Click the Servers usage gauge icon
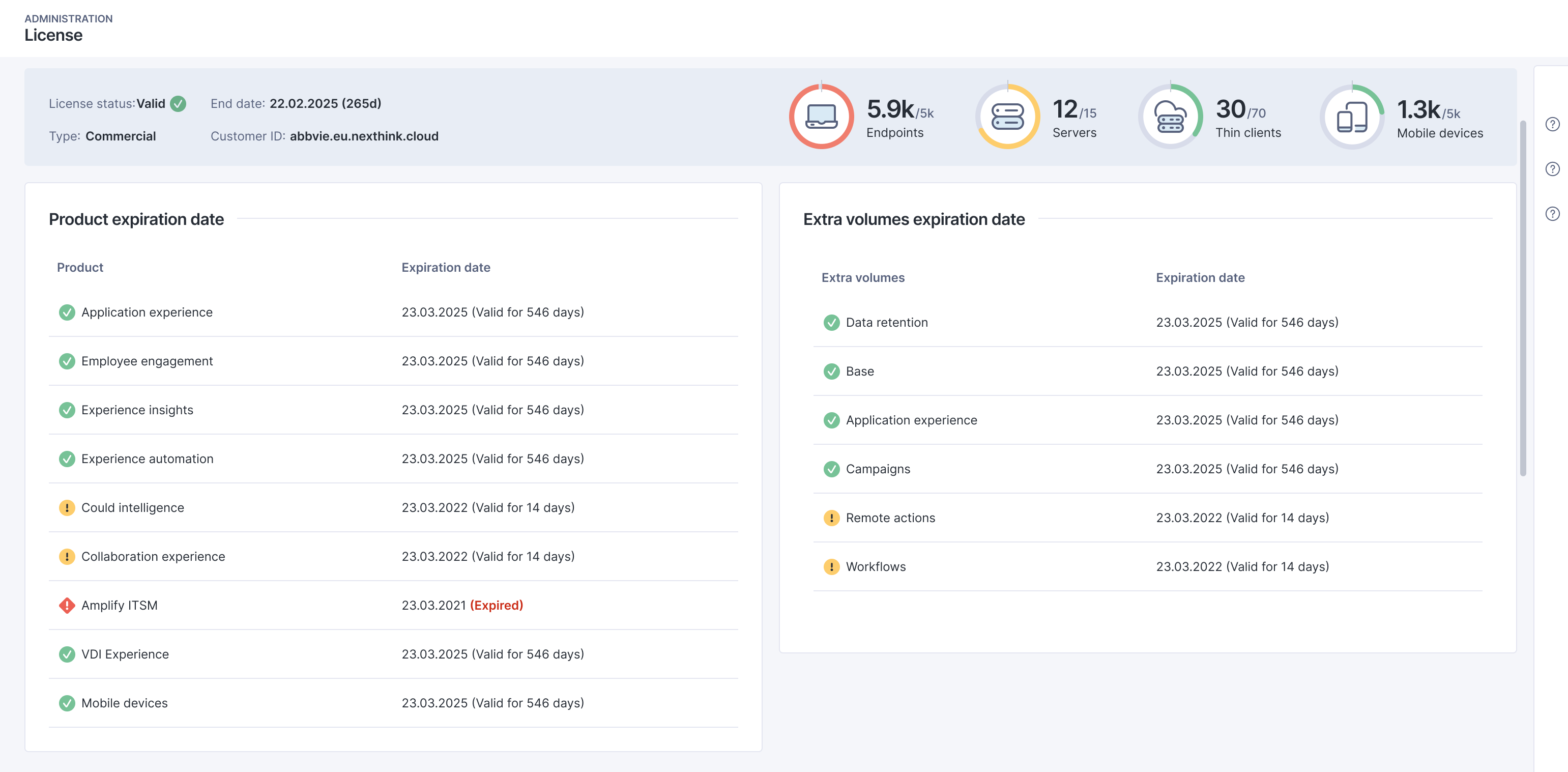1568x772 pixels. pos(1007,117)
